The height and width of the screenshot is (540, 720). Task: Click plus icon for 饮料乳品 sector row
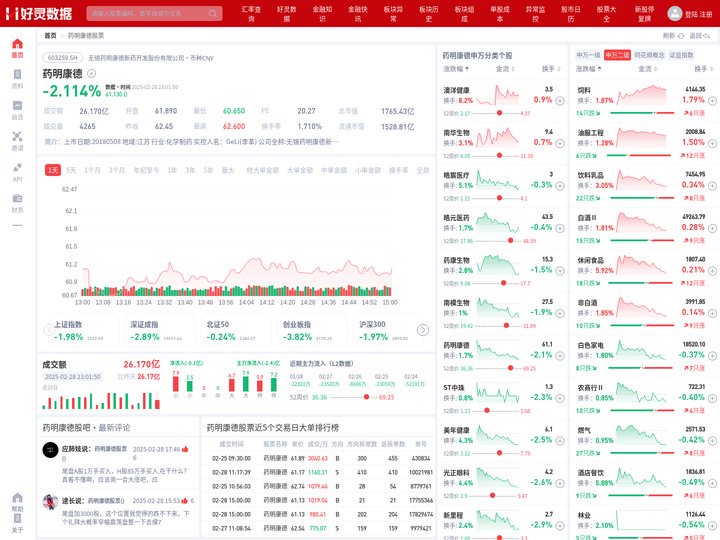click(x=712, y=186)
